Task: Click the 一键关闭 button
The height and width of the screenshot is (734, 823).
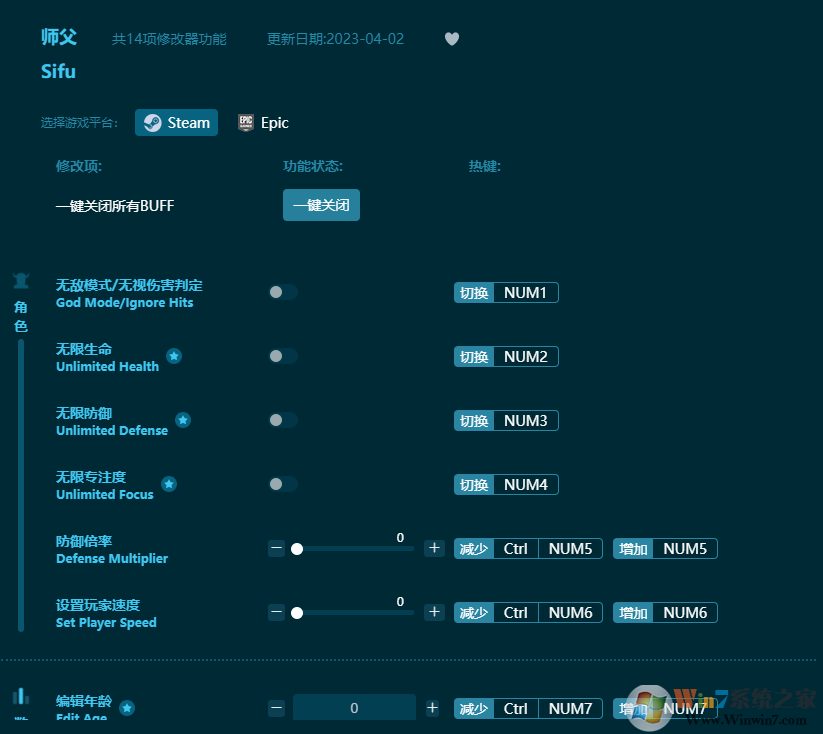Action: (321, 205)
